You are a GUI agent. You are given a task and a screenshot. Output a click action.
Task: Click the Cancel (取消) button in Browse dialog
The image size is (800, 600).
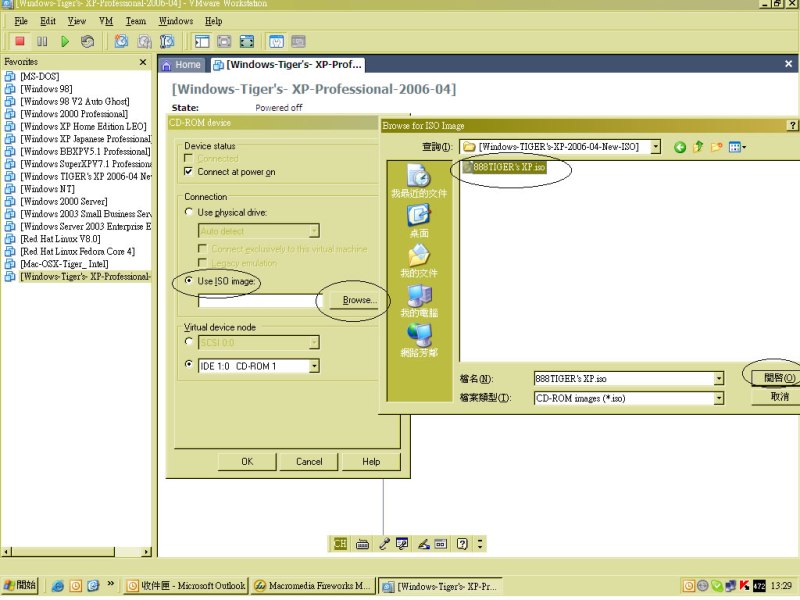tap(778, 396)
